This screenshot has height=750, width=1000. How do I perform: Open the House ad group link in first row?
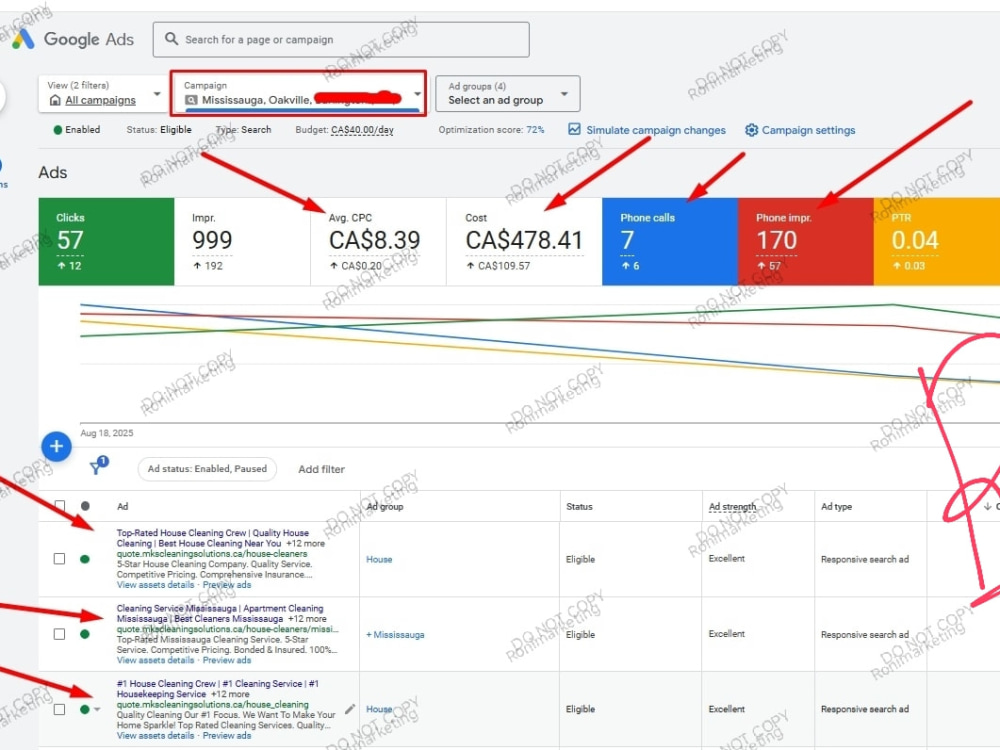coord(379,559)
